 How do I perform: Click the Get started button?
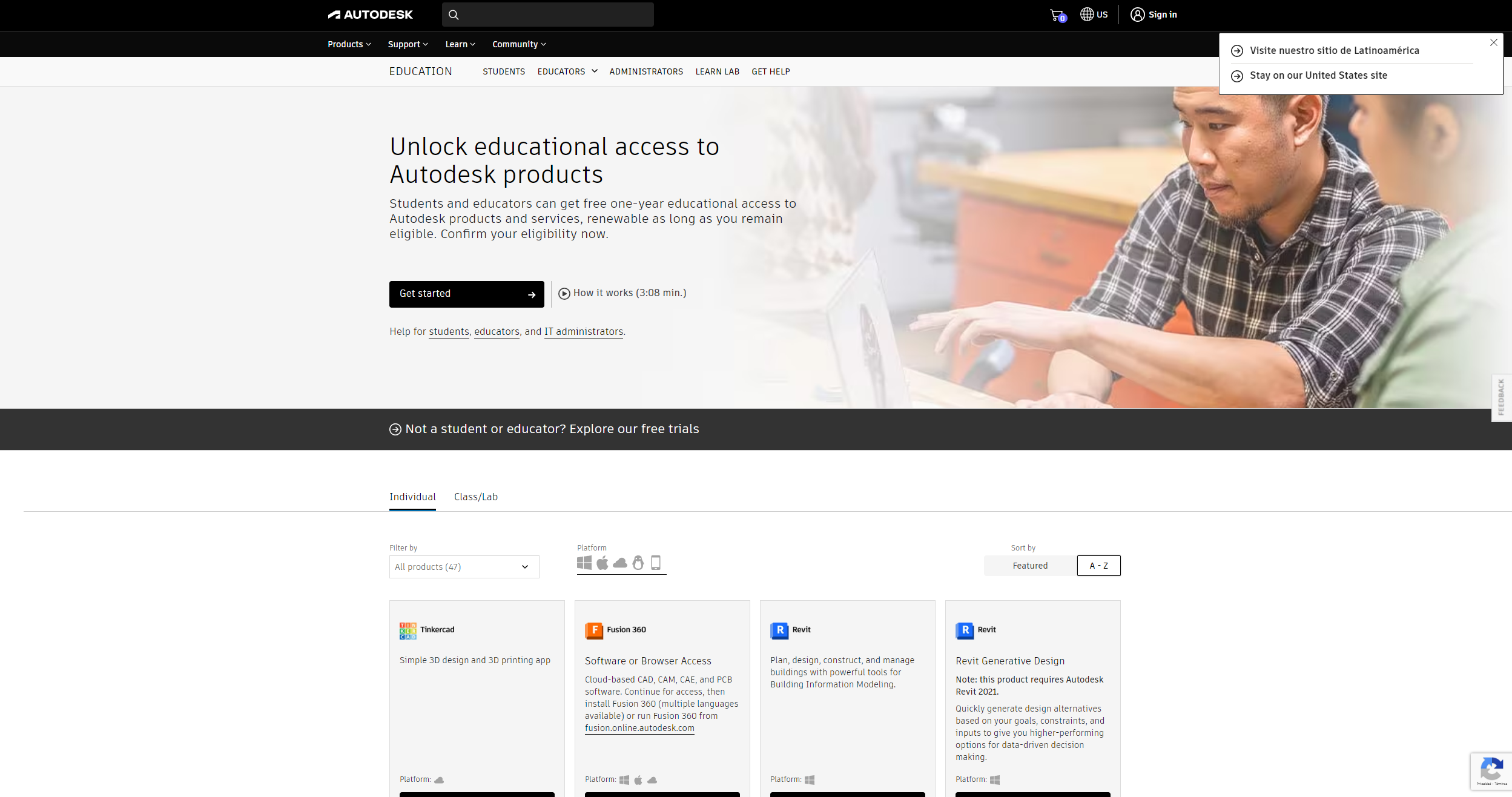tap(466, 294)
